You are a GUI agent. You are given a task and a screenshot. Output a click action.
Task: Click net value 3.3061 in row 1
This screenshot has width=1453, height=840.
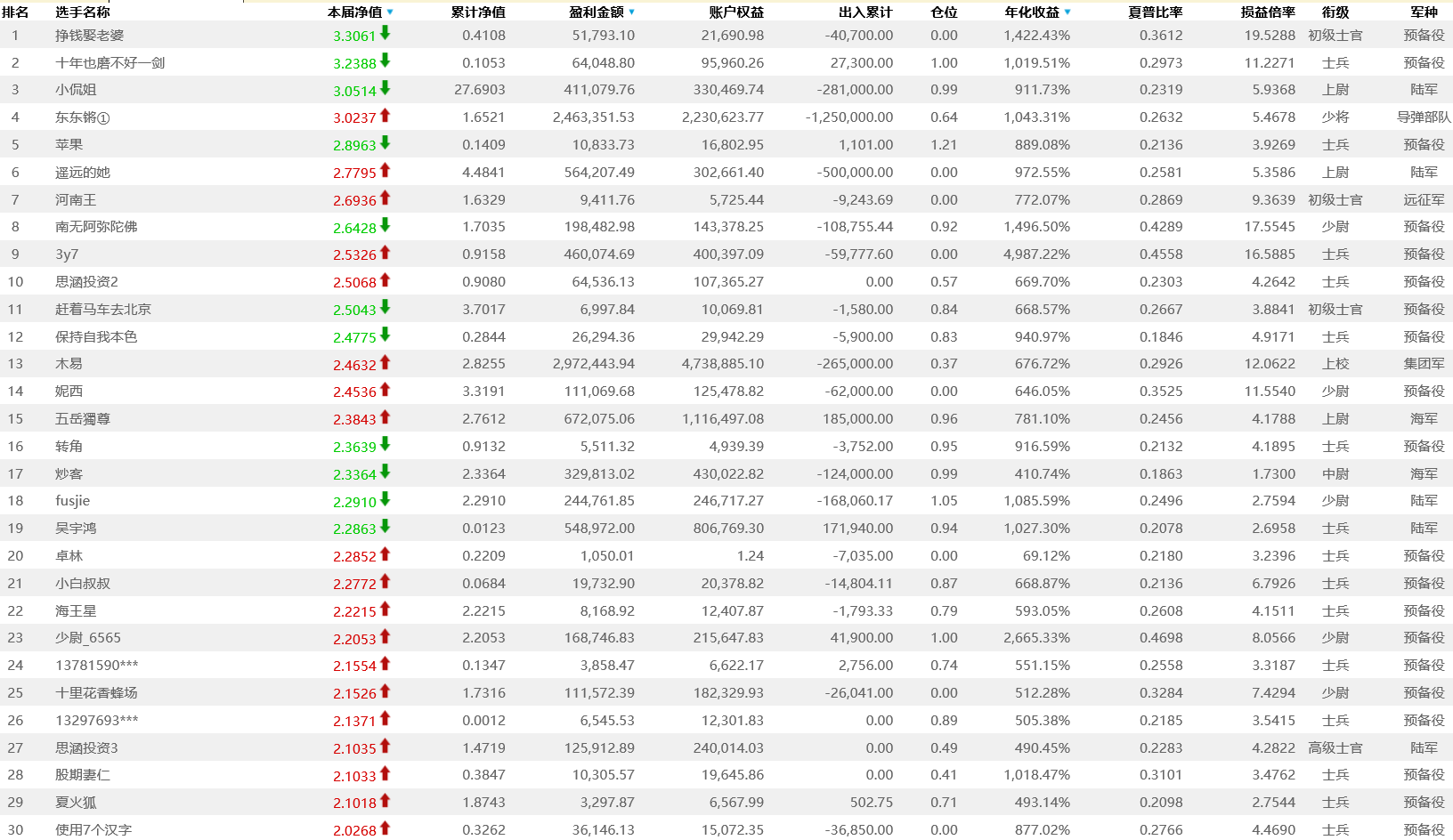[354, 36]
